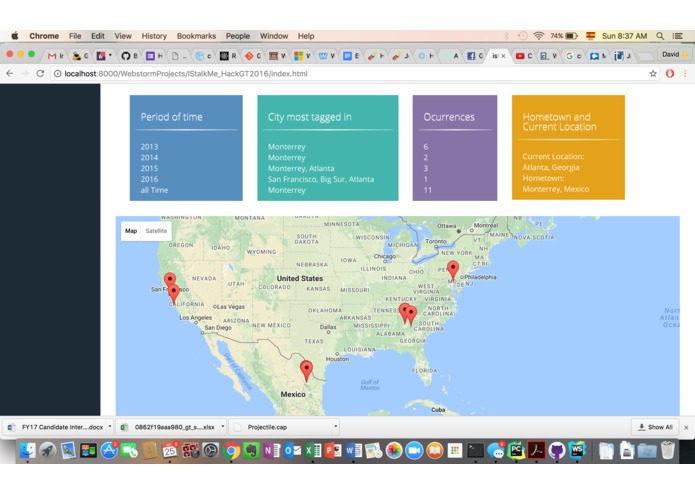Image resolution: width=695 pixels, height=494 pixels.
Task: Open the People menu
Action: [x=238, y=36]
